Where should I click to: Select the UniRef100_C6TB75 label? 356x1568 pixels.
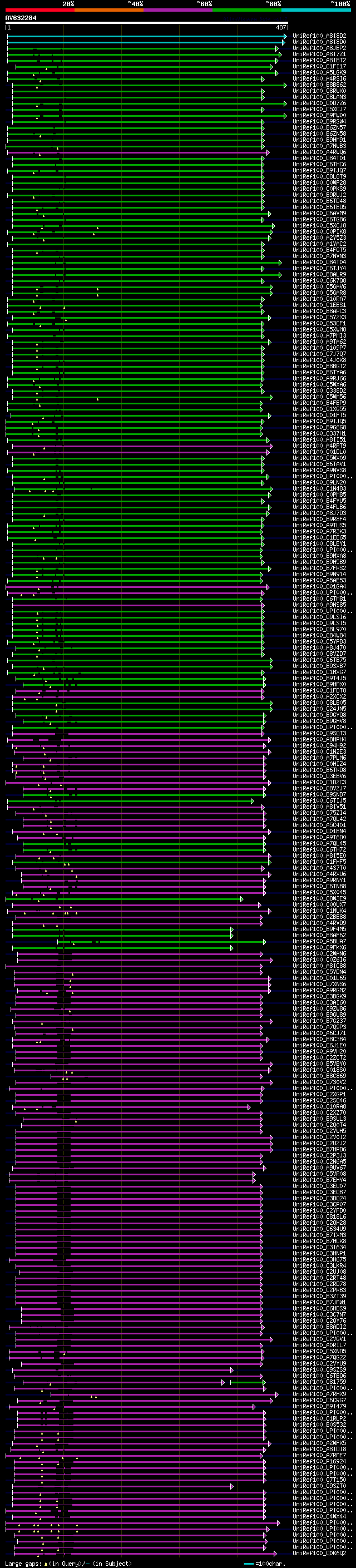(319, 660)
